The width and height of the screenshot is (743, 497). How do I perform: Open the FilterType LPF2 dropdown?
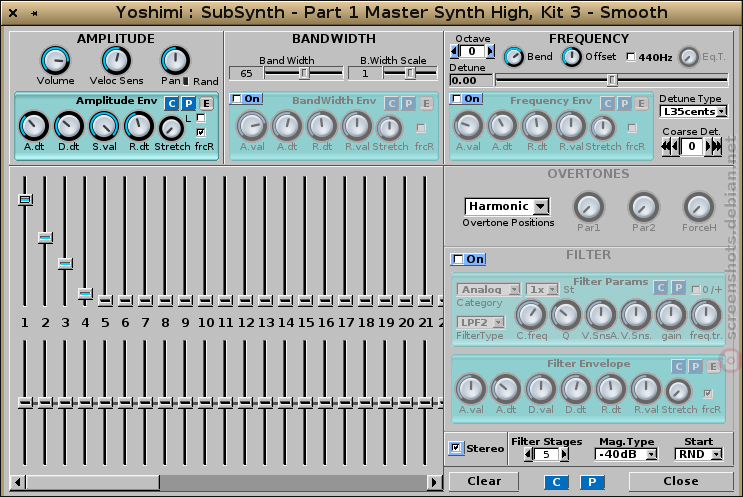pyautogui.click(x=481, y=322)
